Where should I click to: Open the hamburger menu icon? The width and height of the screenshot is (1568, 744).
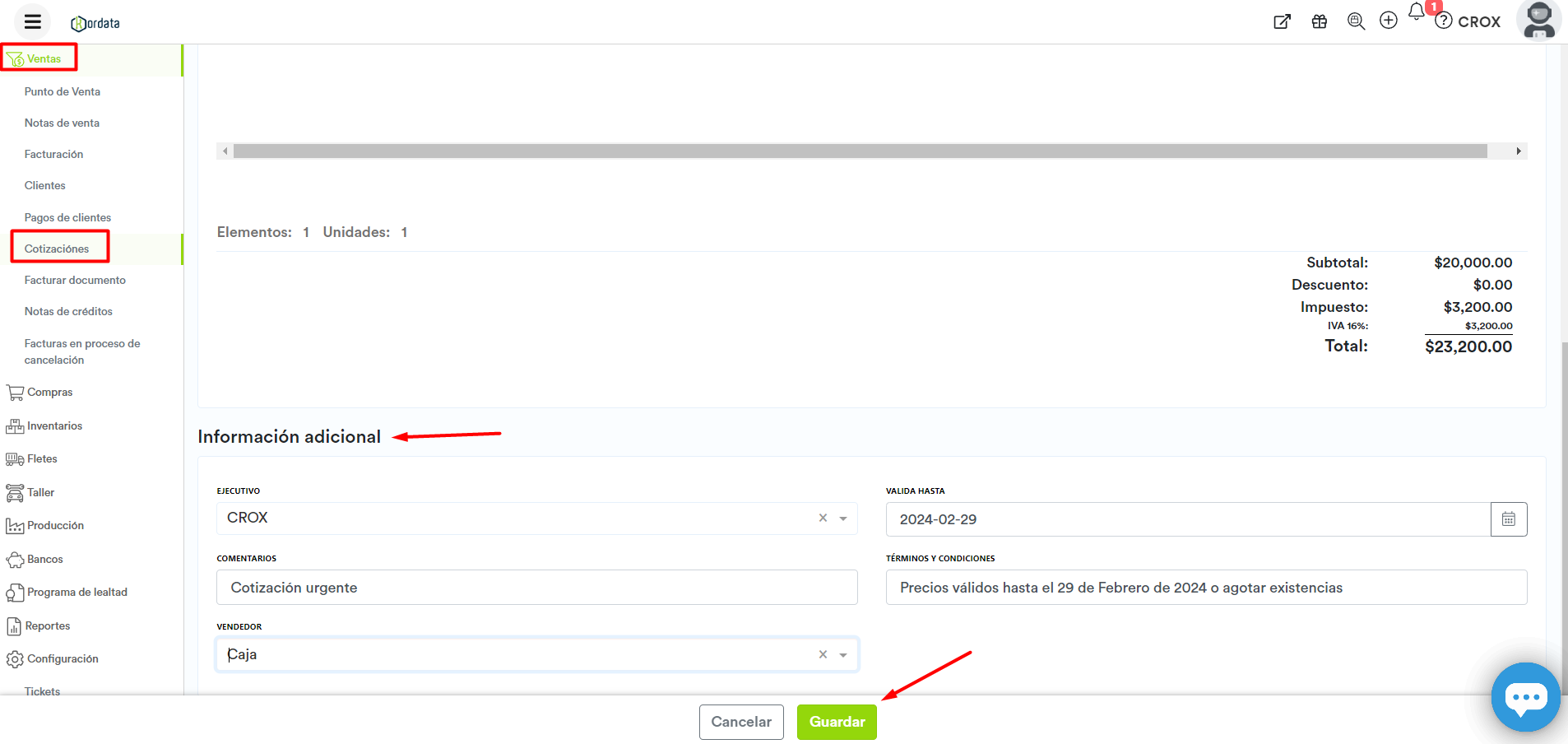[32, 22]
